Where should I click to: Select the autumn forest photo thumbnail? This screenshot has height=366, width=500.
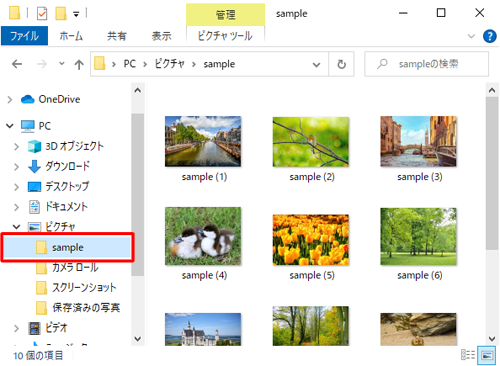311,326
